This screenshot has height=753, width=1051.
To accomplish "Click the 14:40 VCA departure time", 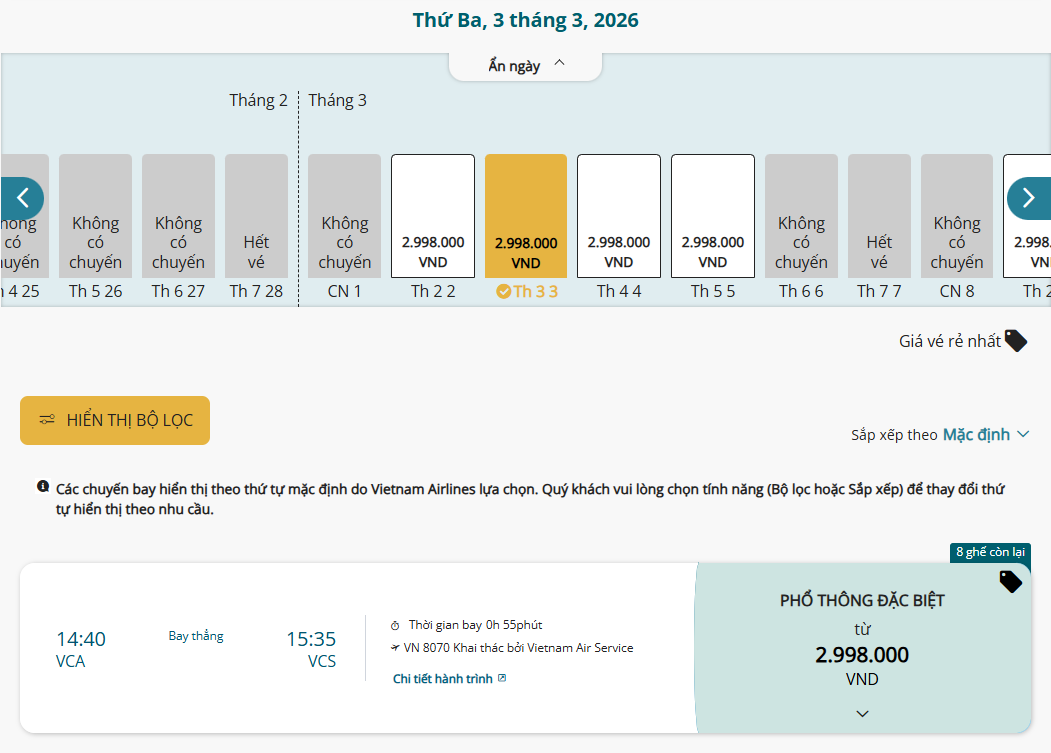I will 81,639.
